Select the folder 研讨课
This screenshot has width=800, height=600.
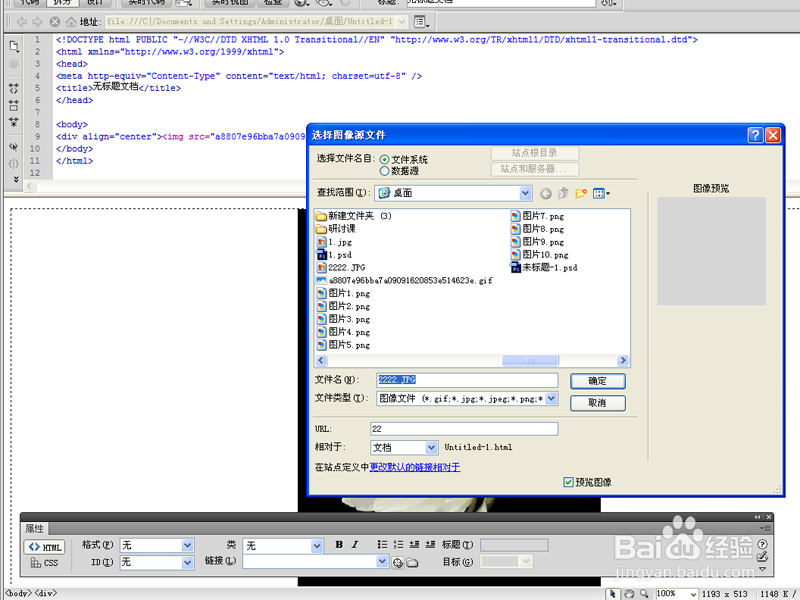(336, 229)
